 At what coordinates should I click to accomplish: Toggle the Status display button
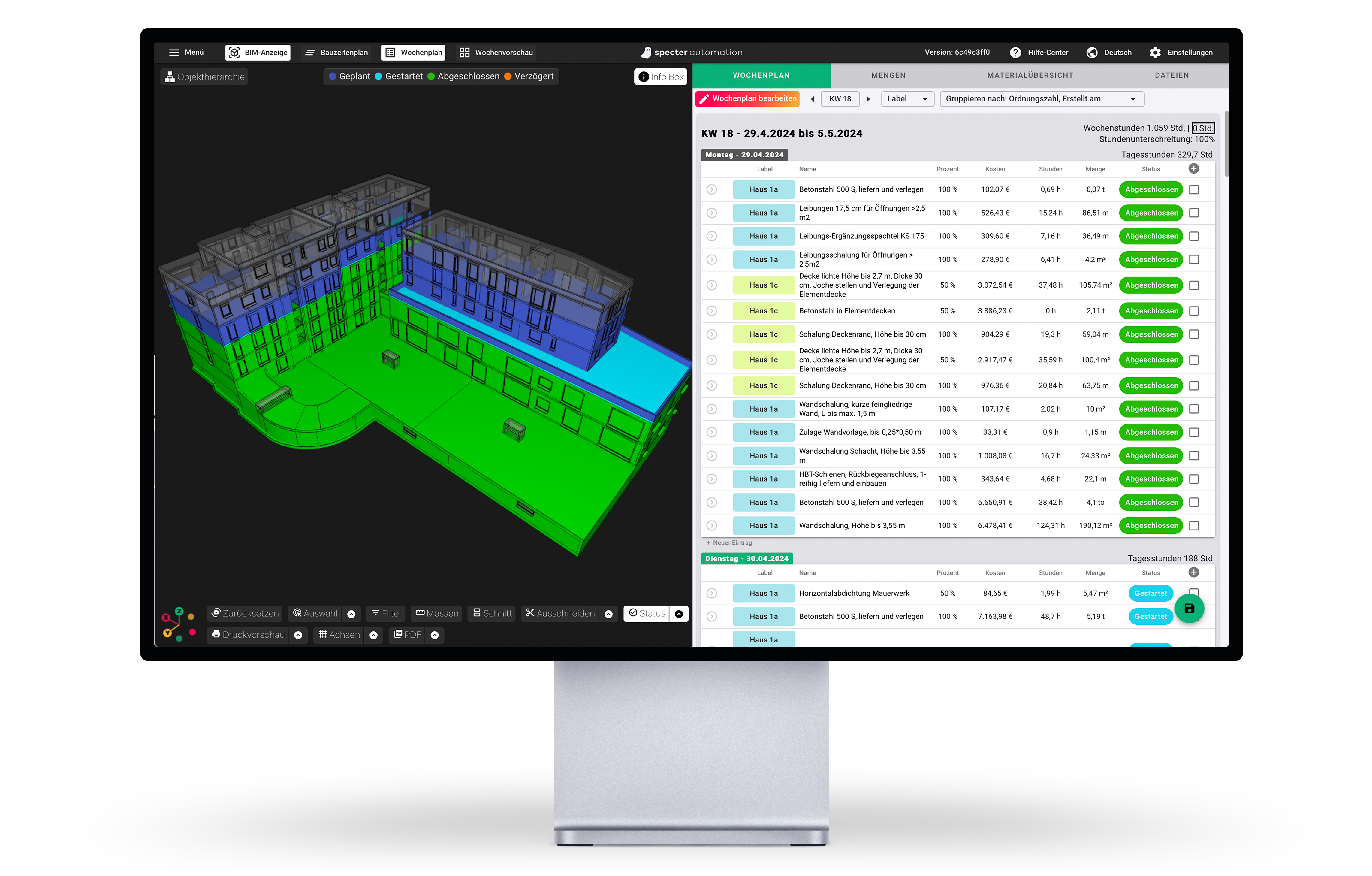[x=647, y=614]
